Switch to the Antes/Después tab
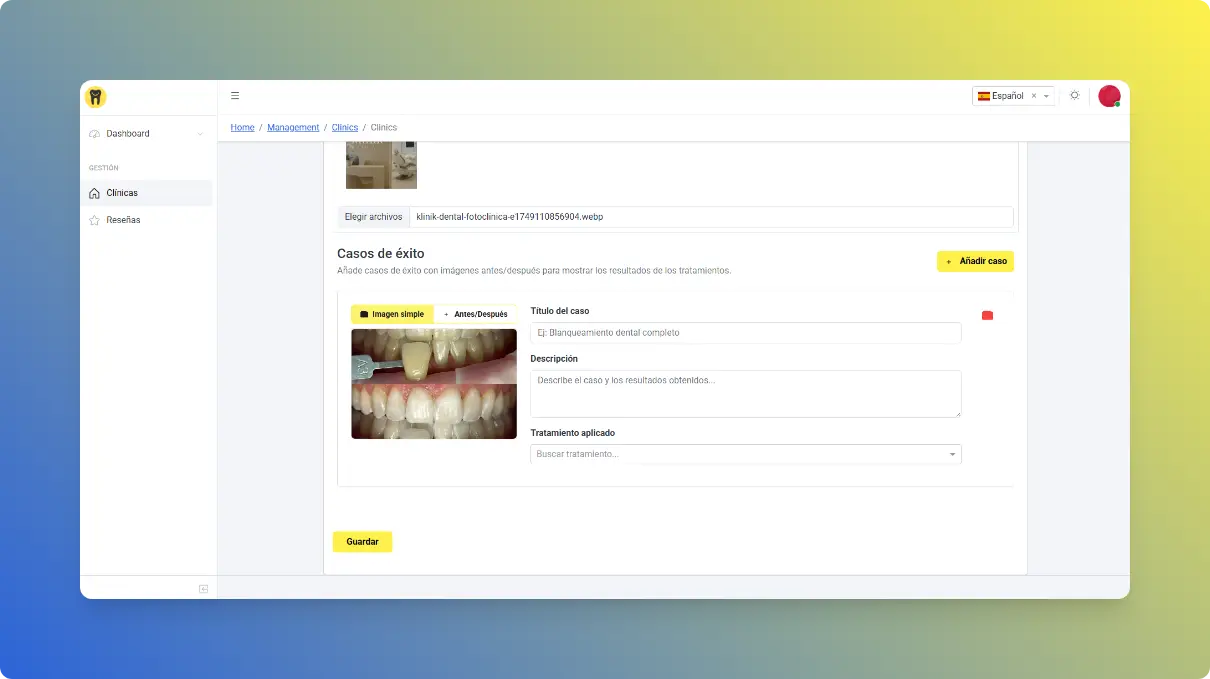The width and height of the screenshot is (1210, 679). click(x=475, y=314)
